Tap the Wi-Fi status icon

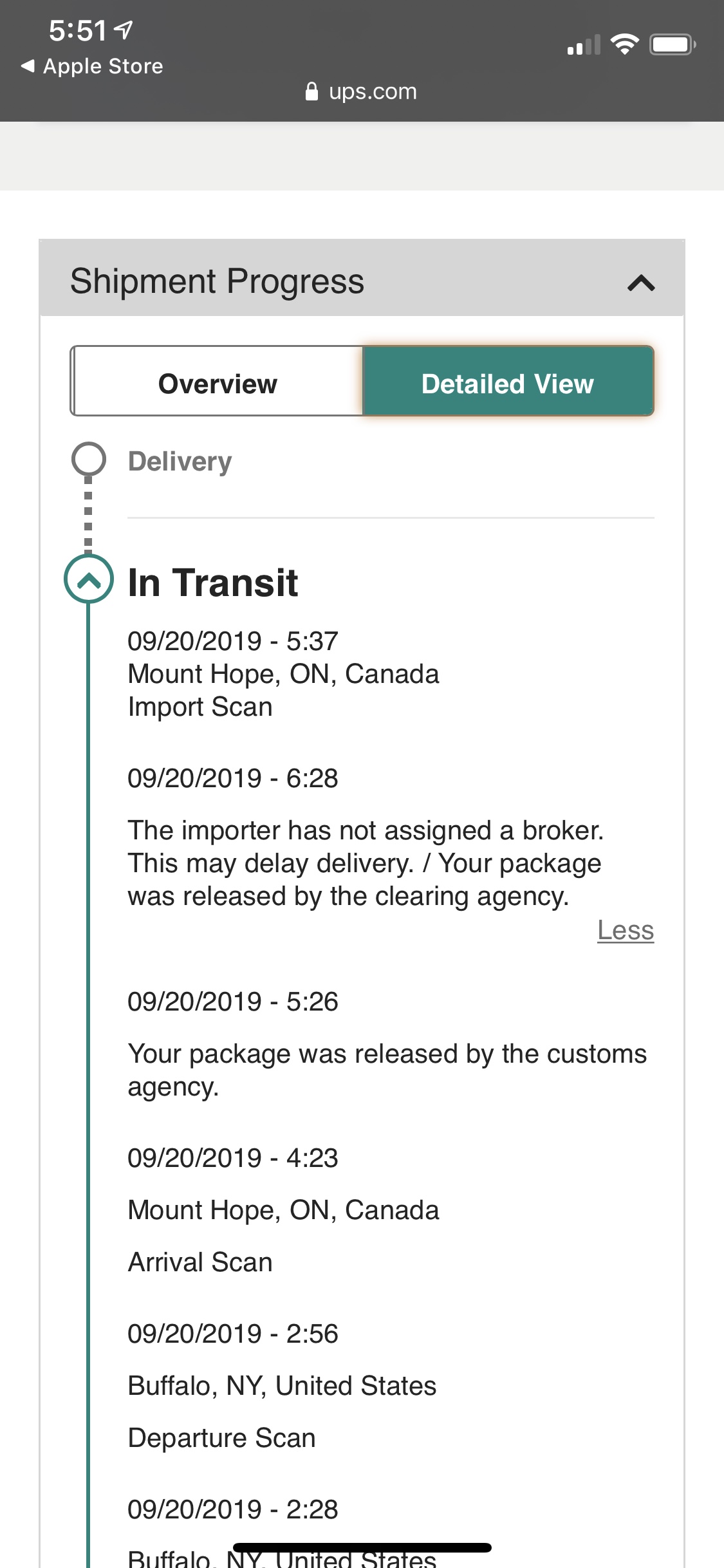click(624, 44)
